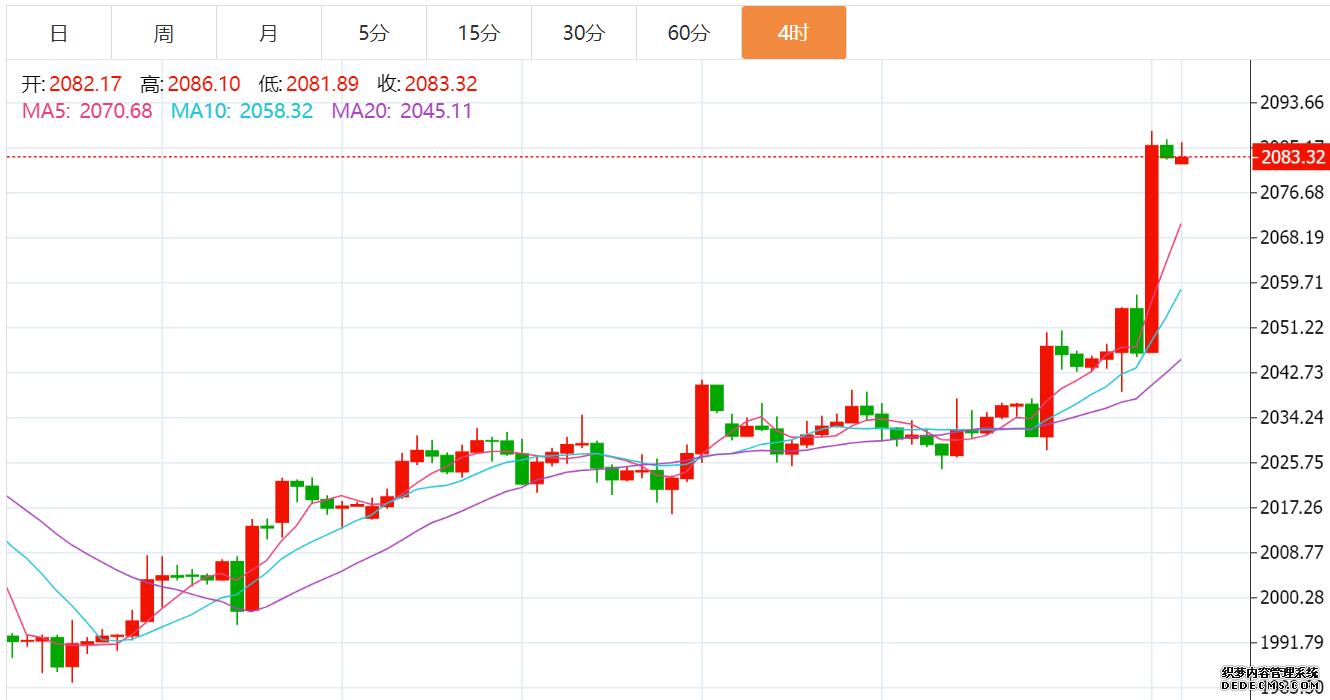Select the low price 低:2081.89

[308, 84]
